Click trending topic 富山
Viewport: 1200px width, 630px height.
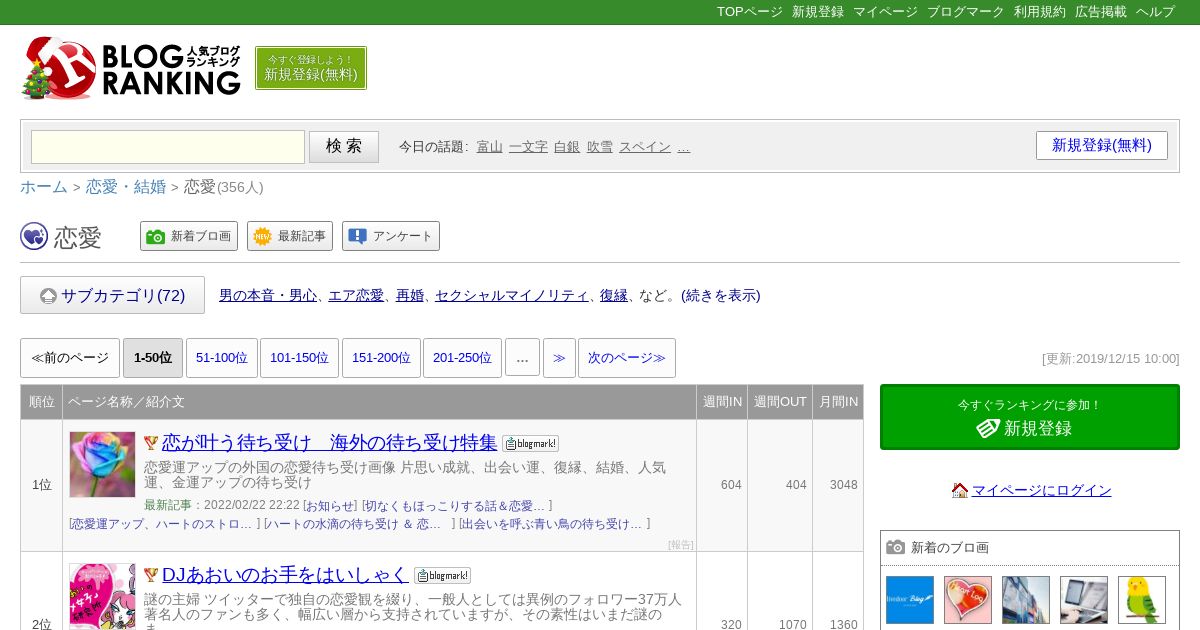point(489,146)
